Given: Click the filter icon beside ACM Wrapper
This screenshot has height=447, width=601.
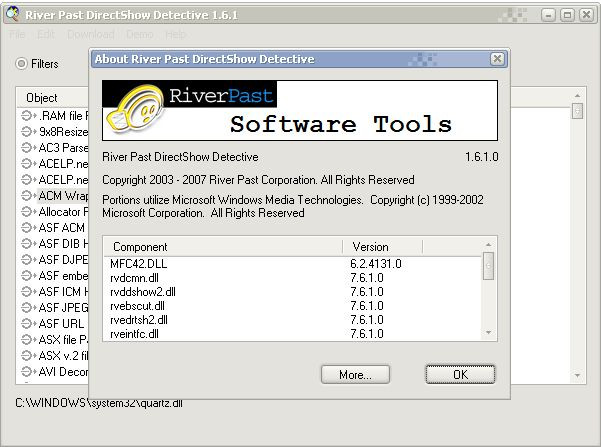Looking at the screenshot, I should pos(28,196).
